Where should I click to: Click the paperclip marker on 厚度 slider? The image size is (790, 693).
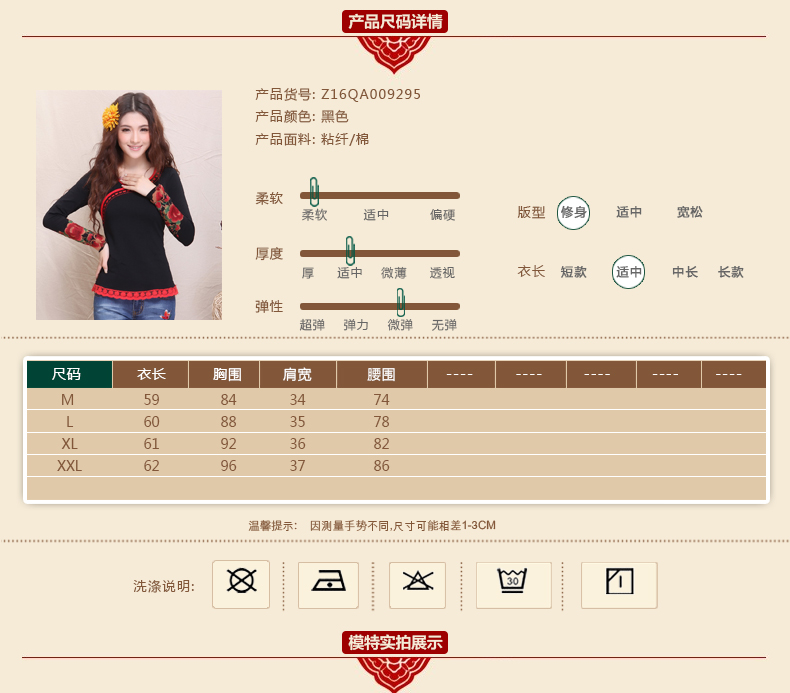(x=350, y=250)
